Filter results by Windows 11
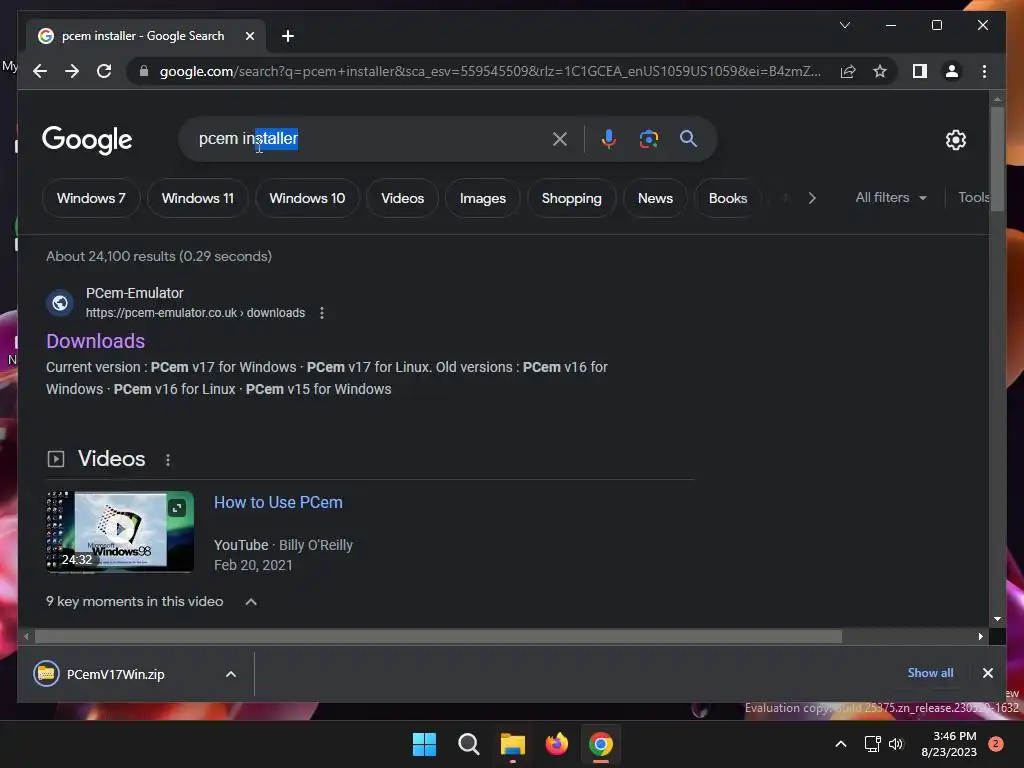Screen dimensions: 1024x768 [x=197, y=198]
